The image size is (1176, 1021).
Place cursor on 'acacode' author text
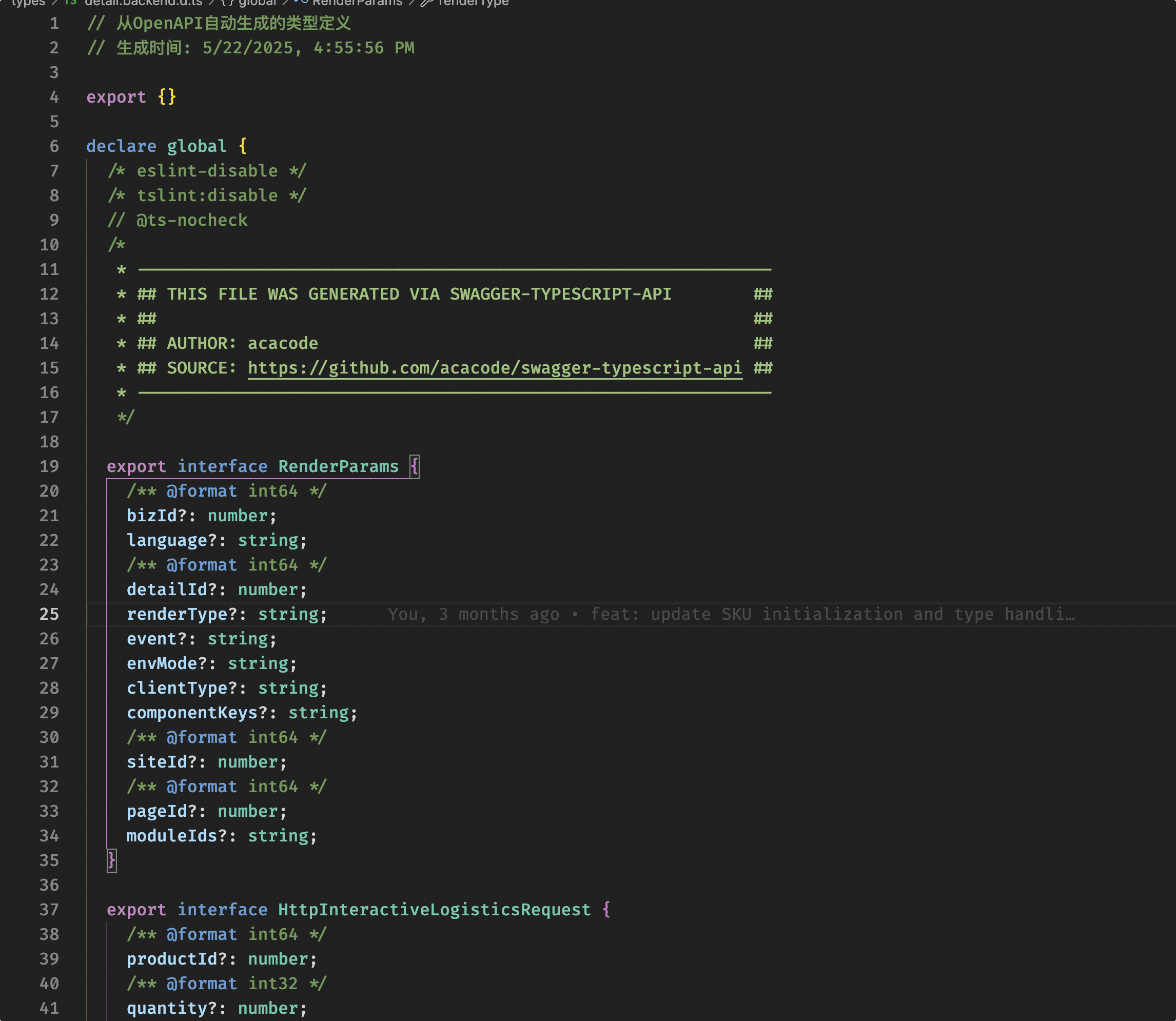pyautogui.click(x=283, y=344)
